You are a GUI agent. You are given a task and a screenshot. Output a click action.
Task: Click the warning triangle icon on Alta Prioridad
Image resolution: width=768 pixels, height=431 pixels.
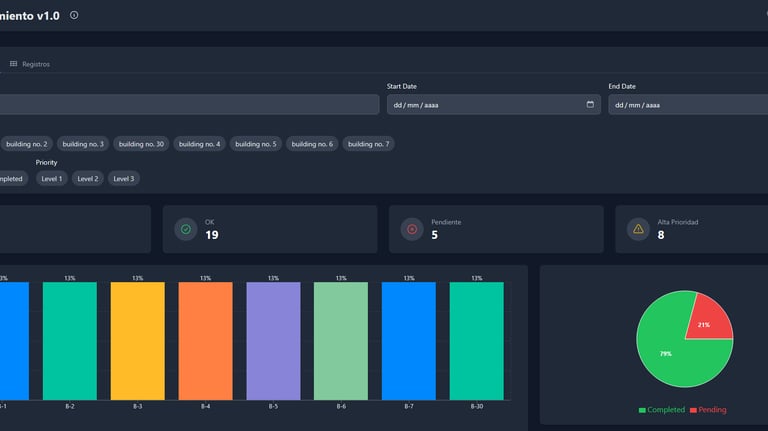point(638,229)
